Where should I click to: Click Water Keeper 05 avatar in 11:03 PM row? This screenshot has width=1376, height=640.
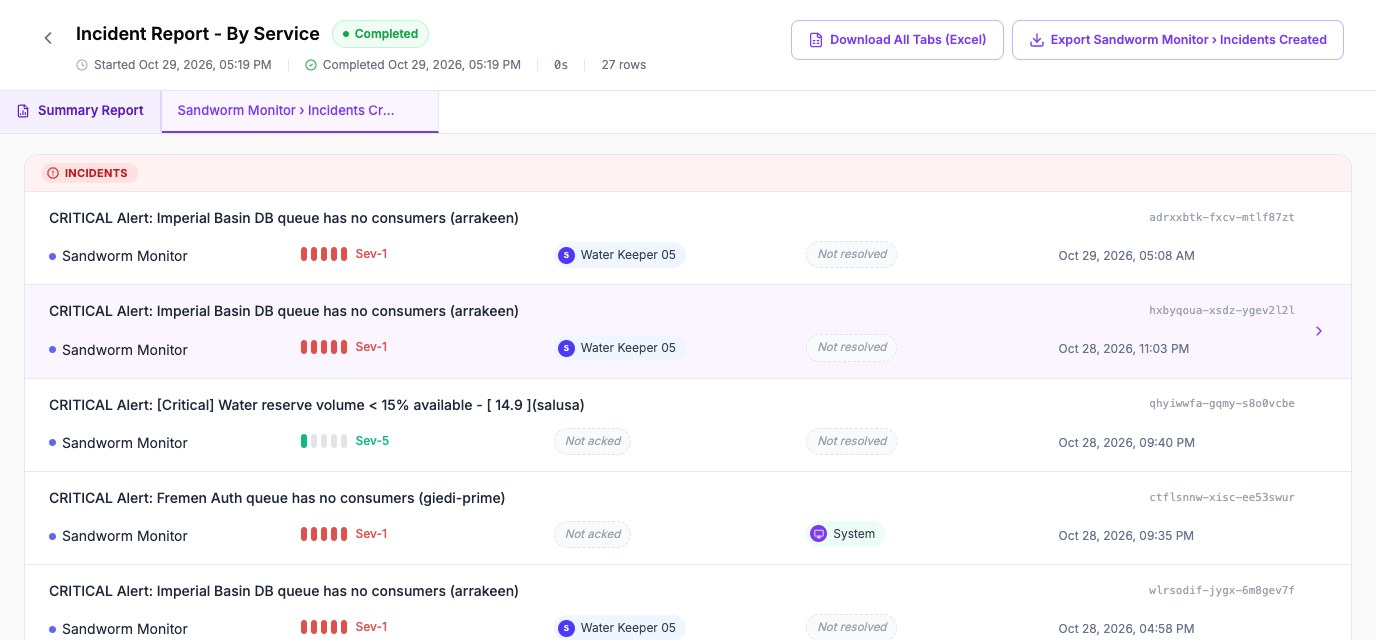[566, 348]
